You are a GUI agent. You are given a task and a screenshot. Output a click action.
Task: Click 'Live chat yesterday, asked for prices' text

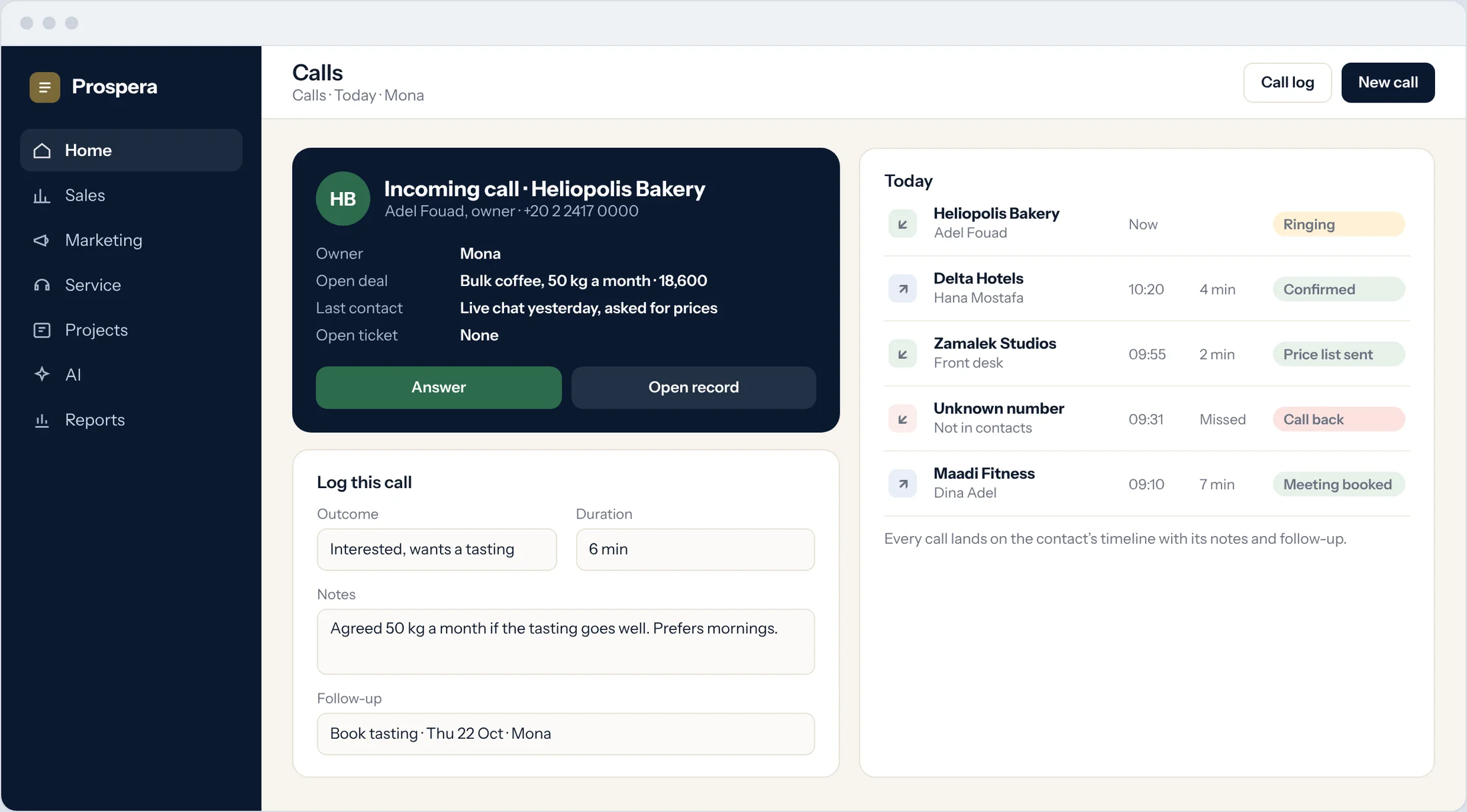[589, 308]
